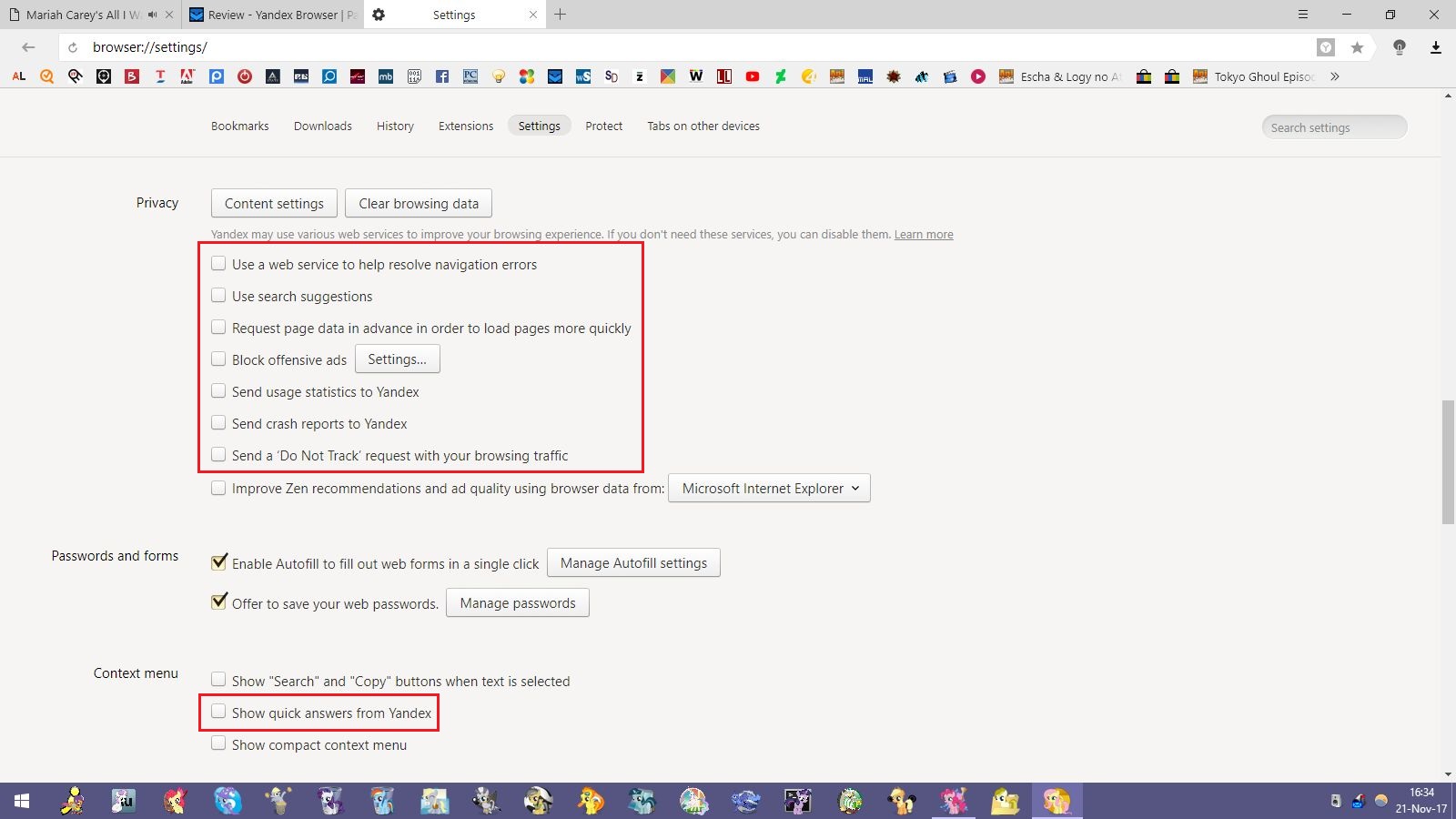
Task: Uncheck Enable Autofill for web forms
Action: click(x=218, y=562)
